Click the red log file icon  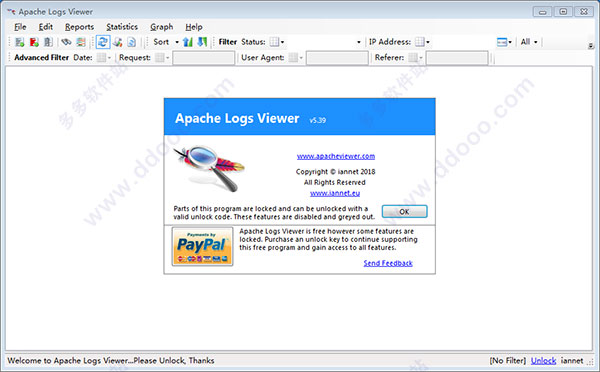[34, 42]
